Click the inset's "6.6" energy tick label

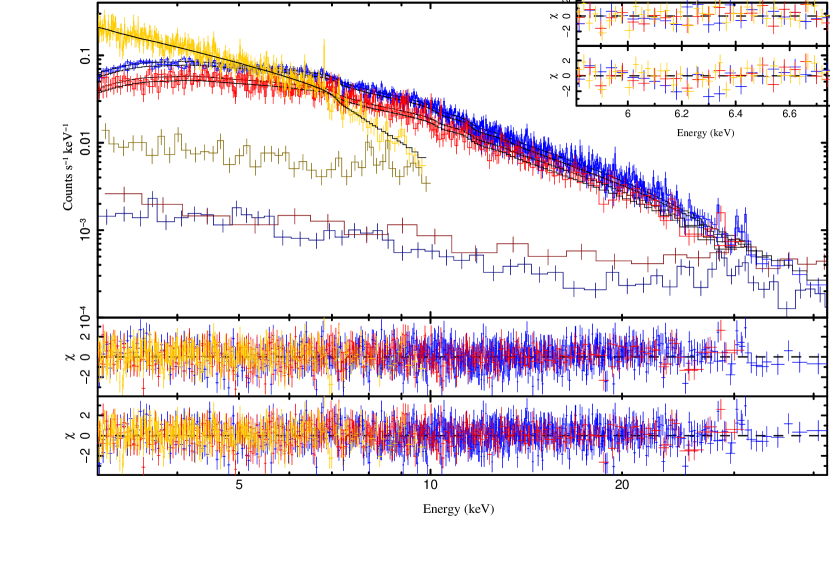pyautogui.click(x=789, y=114)
